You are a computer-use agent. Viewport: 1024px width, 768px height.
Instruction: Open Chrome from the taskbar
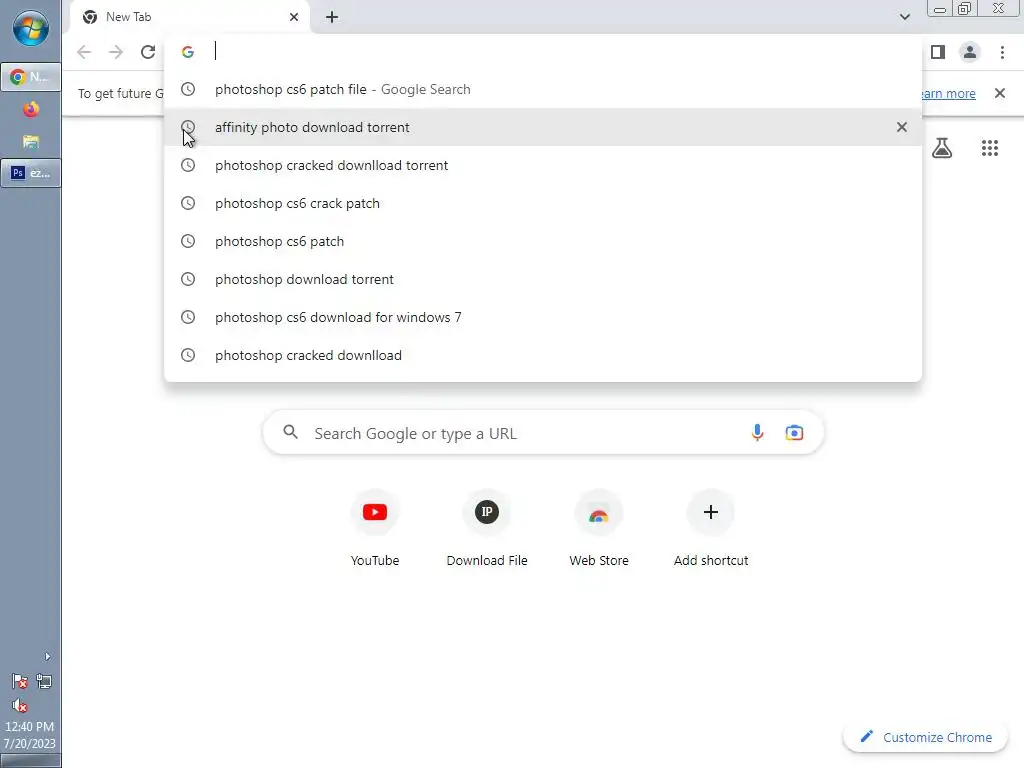[31, 77]
